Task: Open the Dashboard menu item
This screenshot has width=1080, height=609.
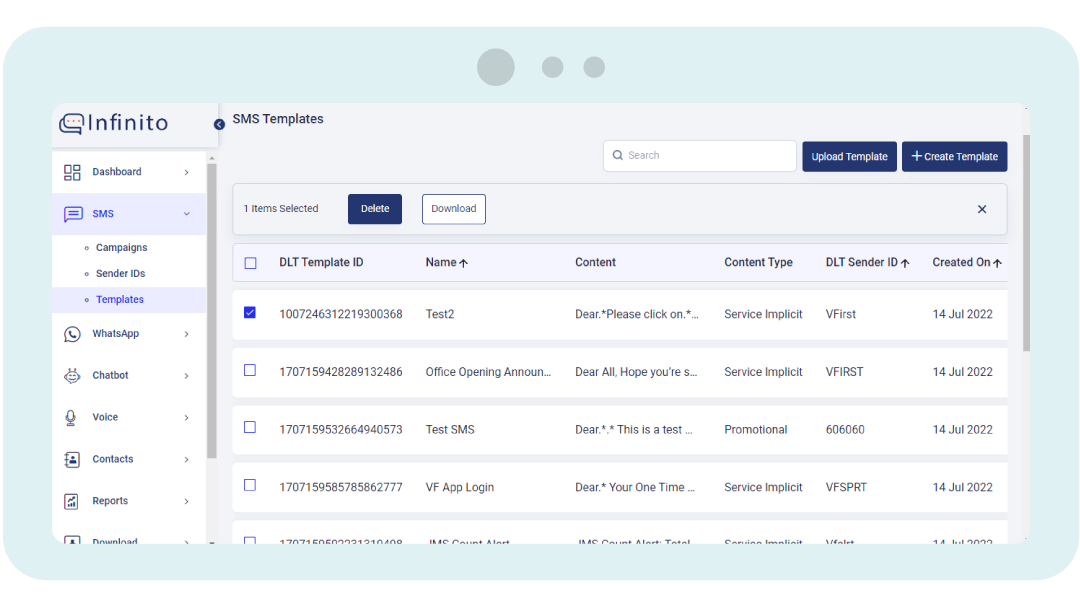Action: pyautogui.click(x=129, y=172)
